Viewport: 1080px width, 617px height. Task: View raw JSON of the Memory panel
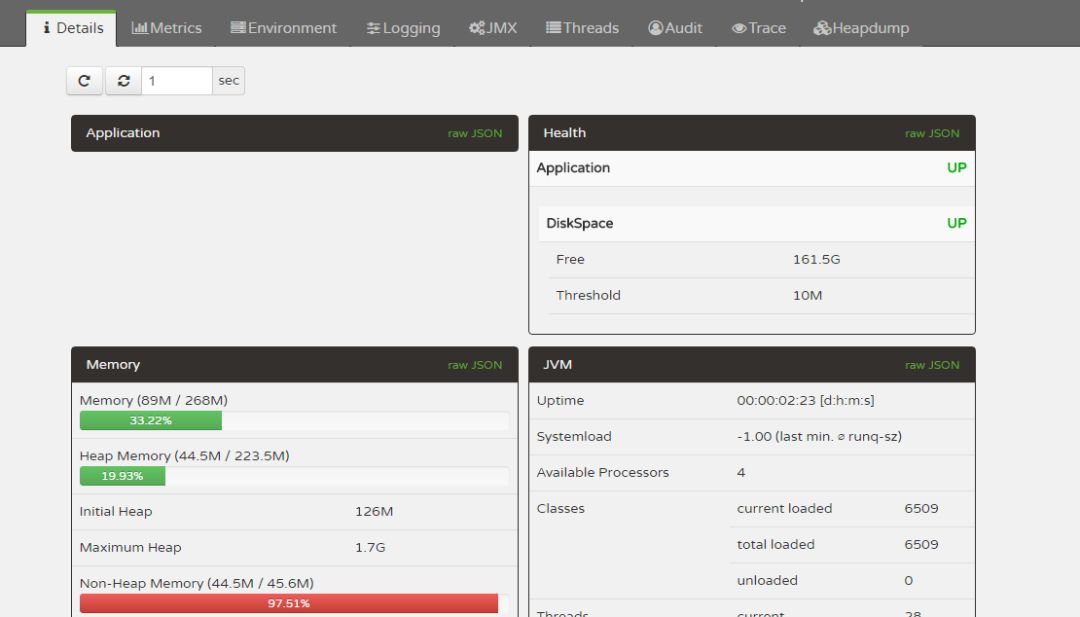coord(475,365)
